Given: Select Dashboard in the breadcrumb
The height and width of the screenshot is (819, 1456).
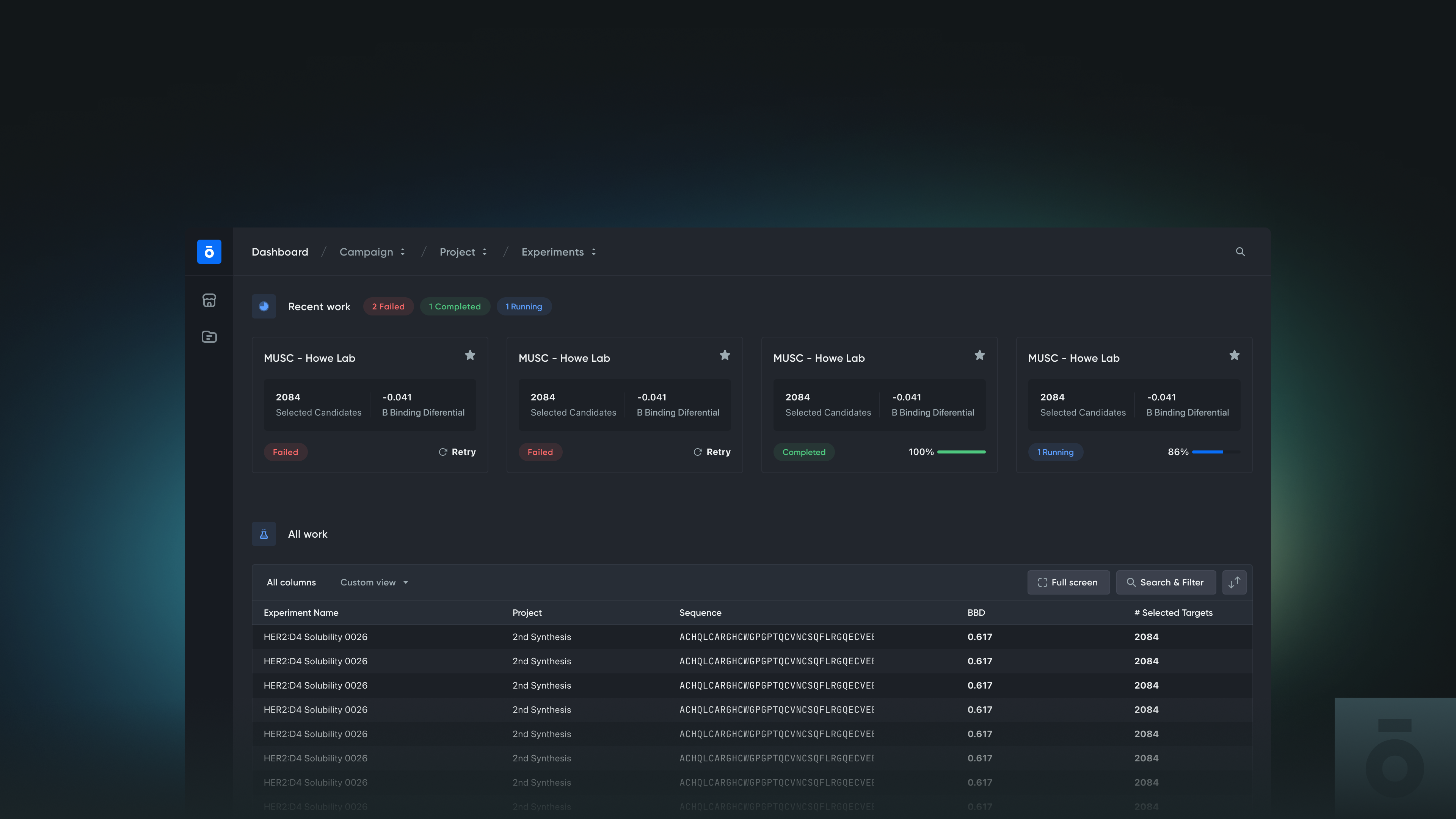Looking at the screenshot, I should click(280, 251).
